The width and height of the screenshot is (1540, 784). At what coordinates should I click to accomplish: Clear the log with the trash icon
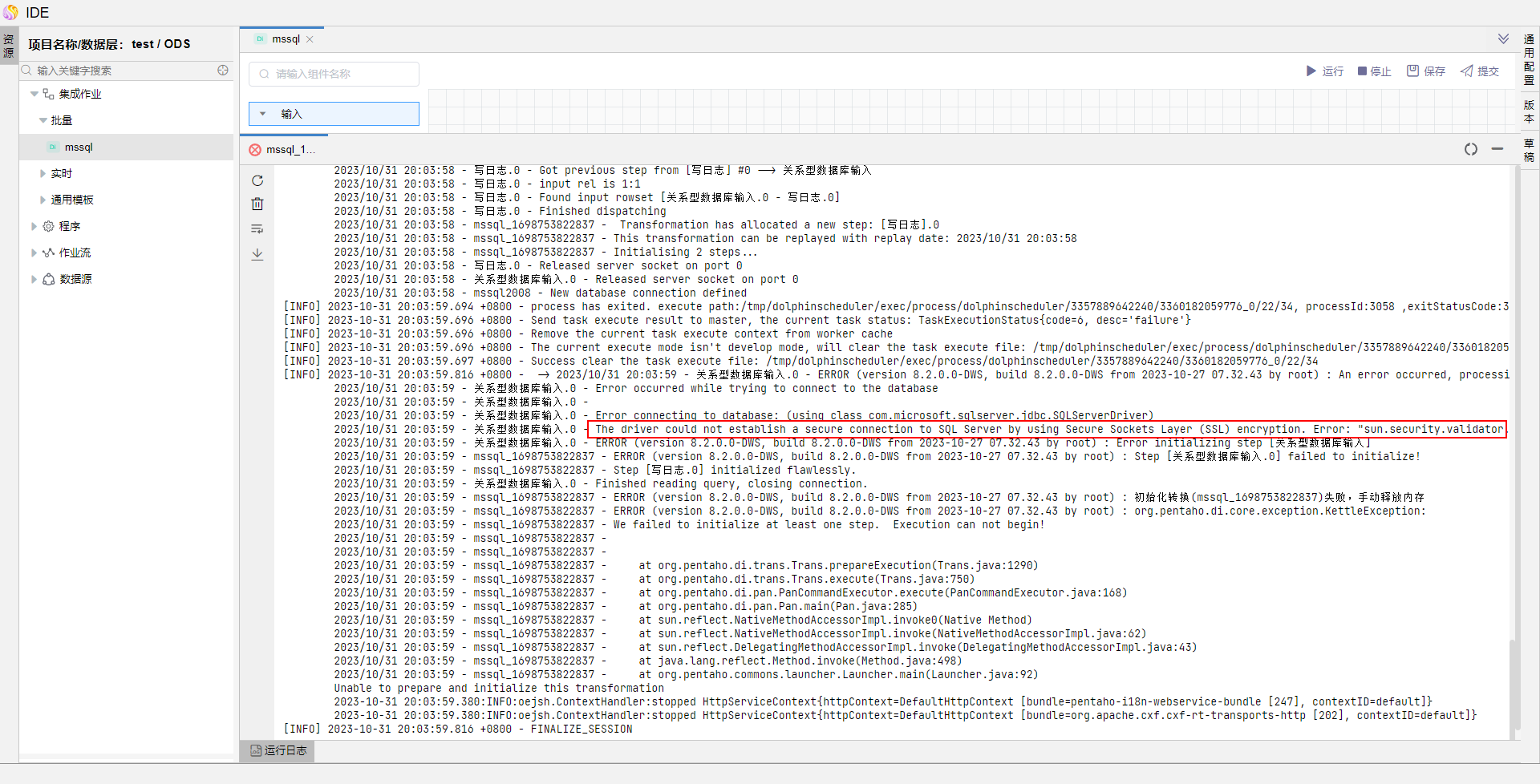click(x=257, y=204)
